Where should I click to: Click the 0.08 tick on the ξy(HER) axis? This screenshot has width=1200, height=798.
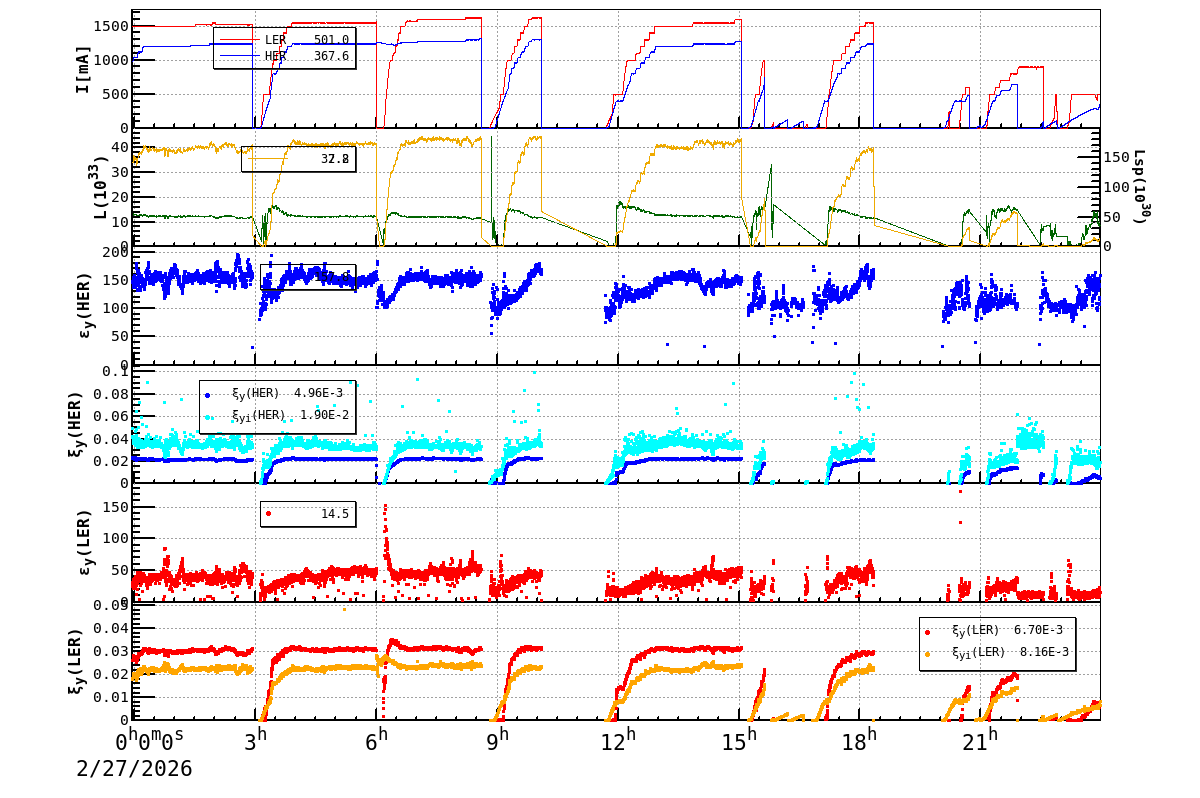point(110,393)
